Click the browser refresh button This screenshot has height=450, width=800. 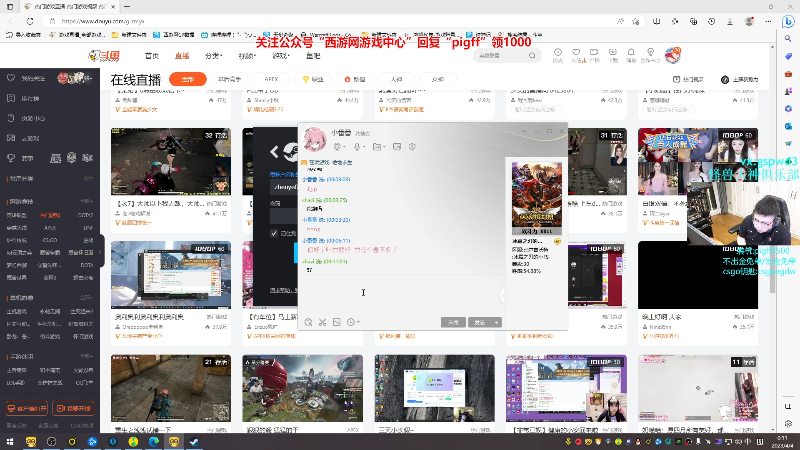[30, 21]
